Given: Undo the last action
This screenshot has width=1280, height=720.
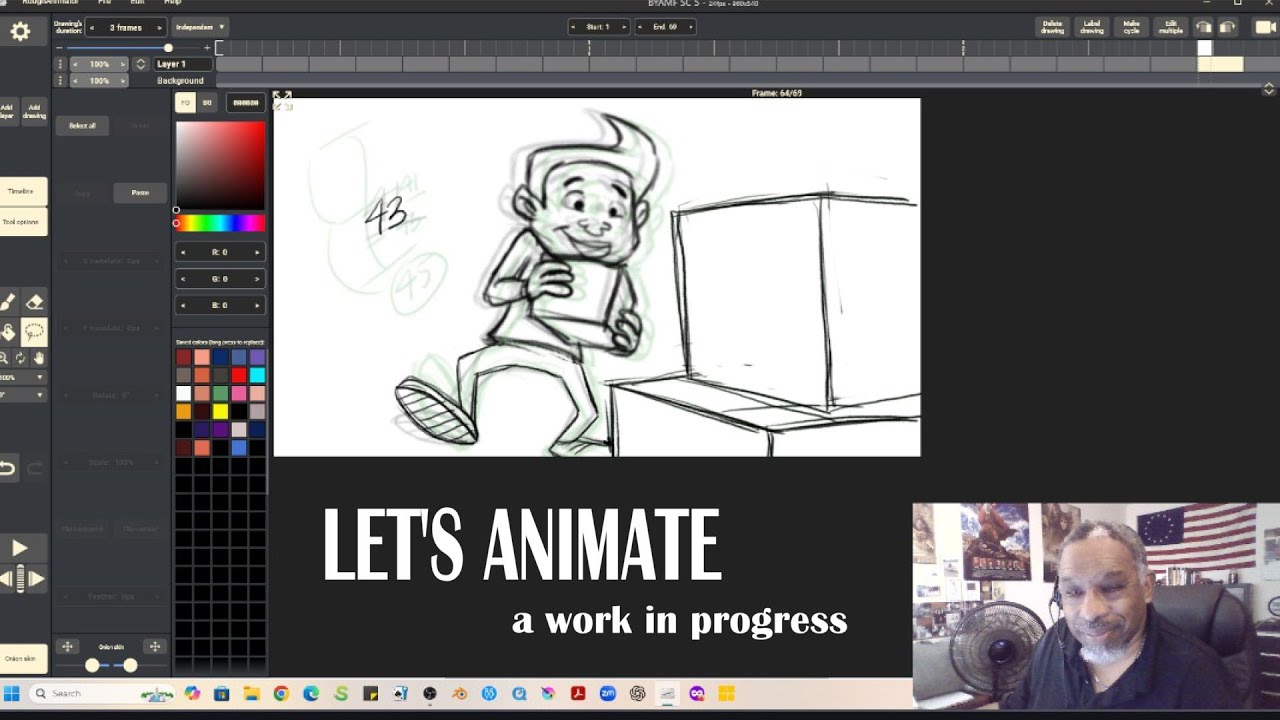Looking at the screenshot, I should [x=7, y=467].
